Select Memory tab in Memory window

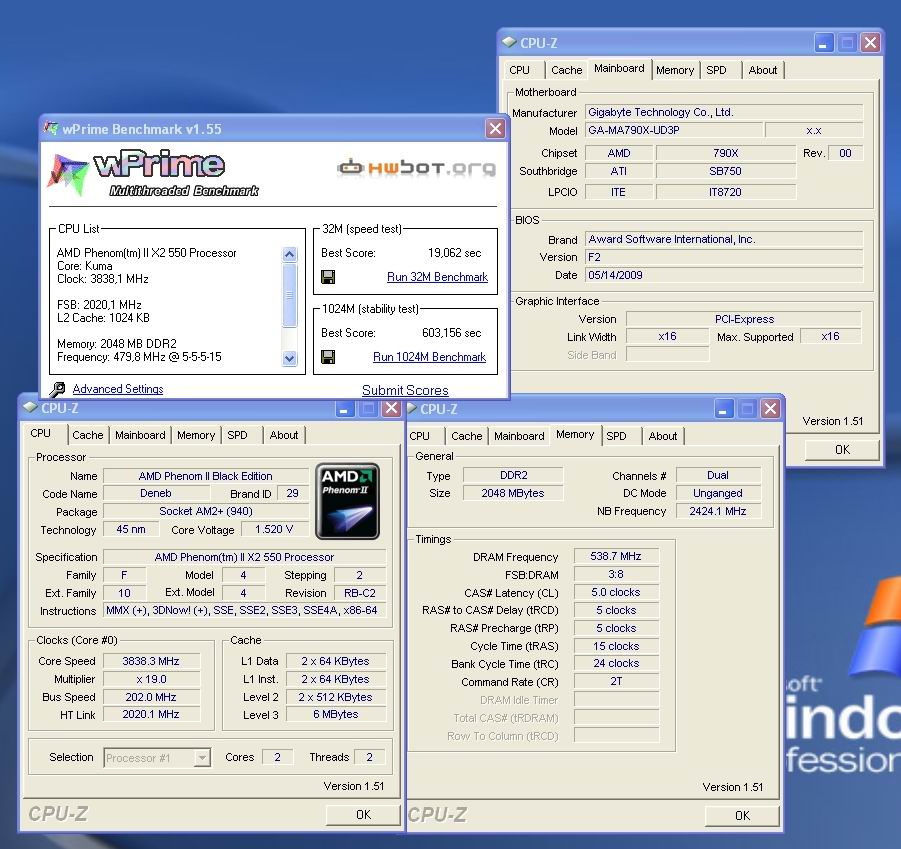575,434
